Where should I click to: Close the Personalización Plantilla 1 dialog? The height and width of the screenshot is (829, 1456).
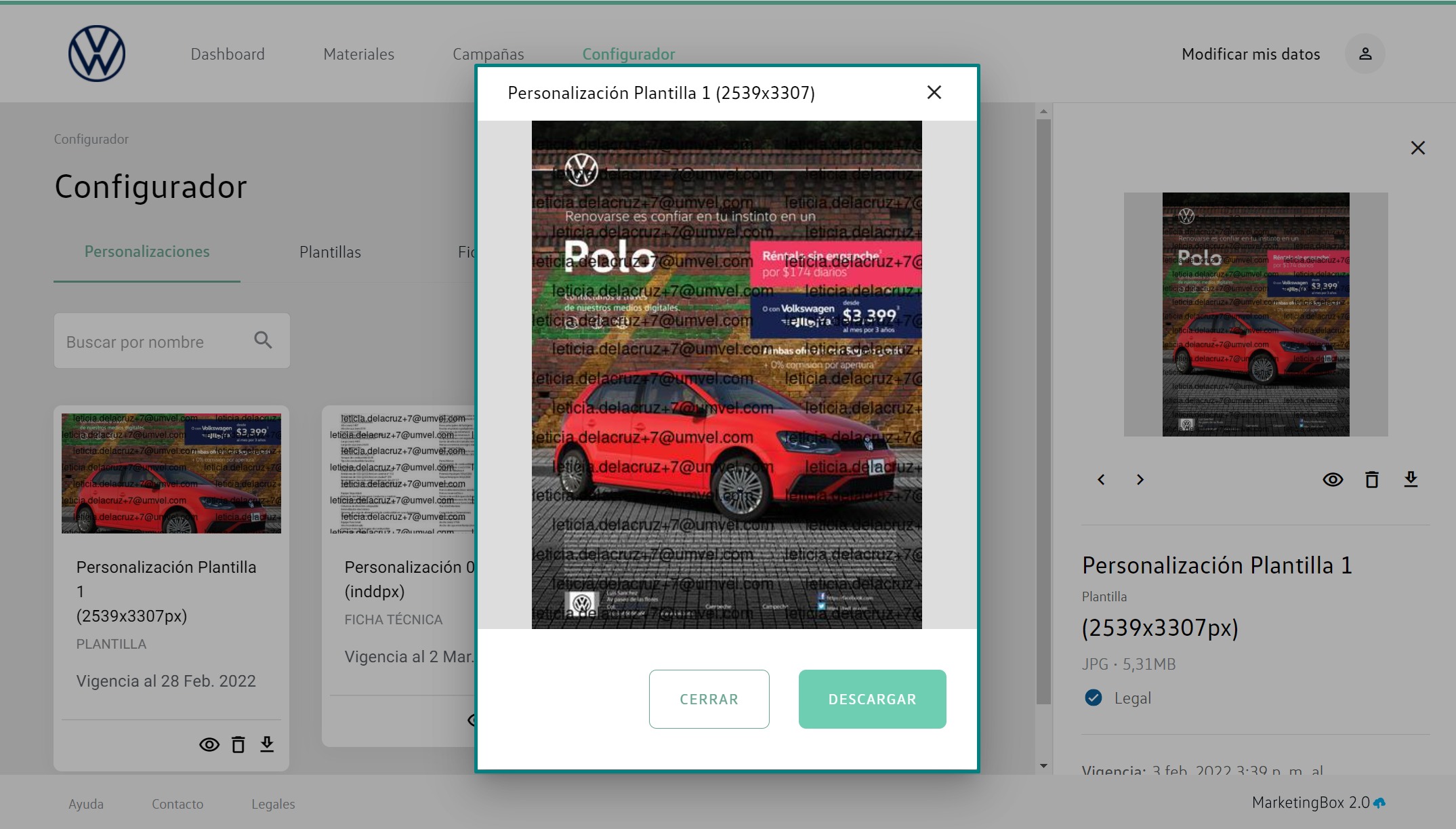(934, 93)
